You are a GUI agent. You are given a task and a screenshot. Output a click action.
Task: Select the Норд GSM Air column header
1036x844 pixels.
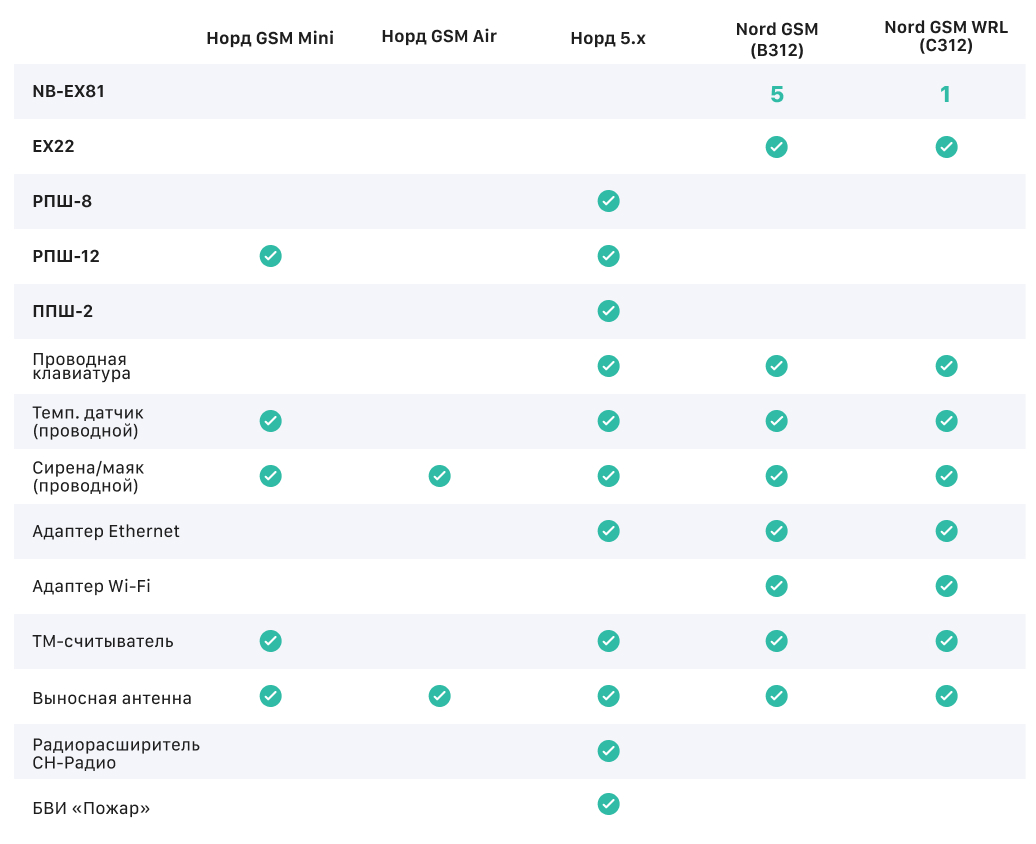coord(439,37)
